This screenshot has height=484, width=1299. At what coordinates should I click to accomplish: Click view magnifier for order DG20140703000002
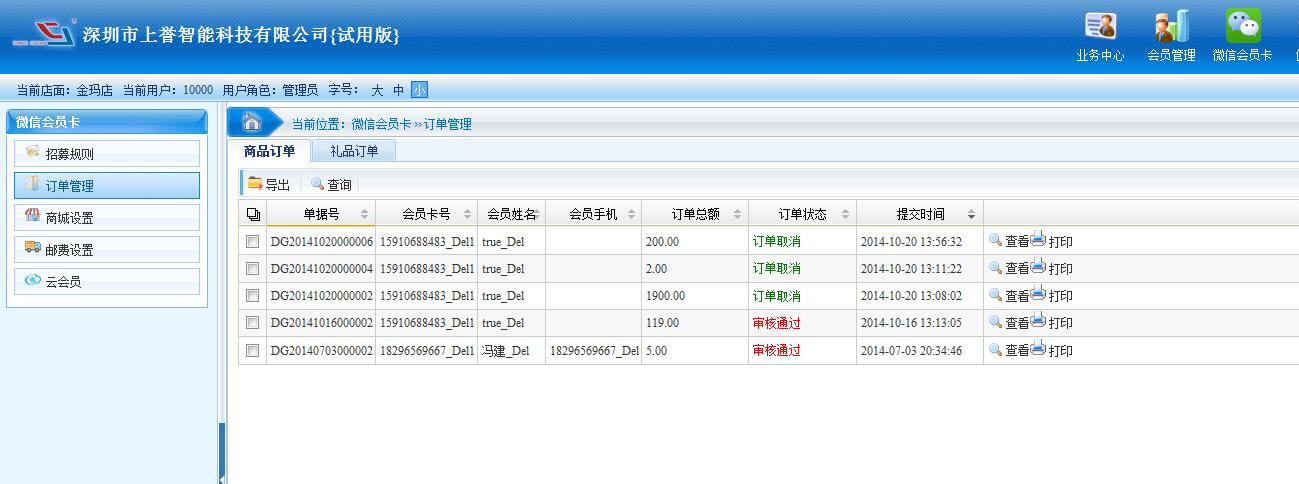(x=995, y=350)
